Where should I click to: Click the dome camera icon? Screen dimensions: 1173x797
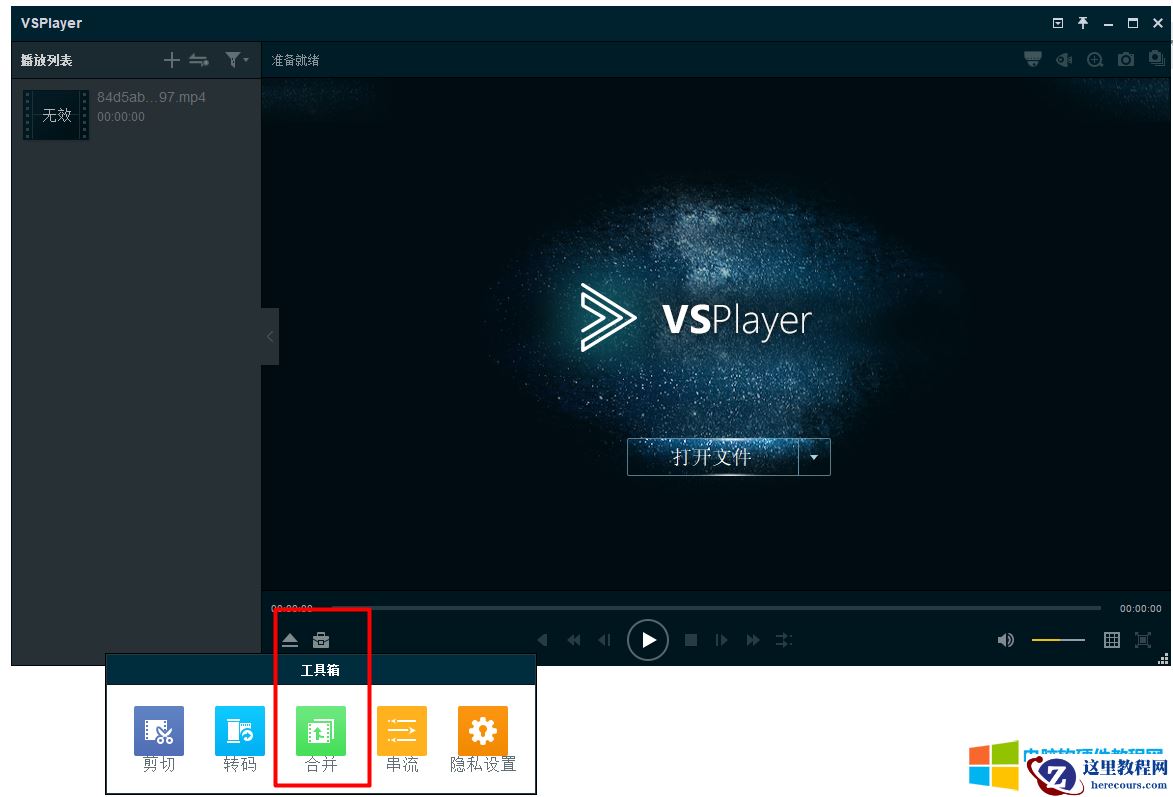click(x=1033, y=59)
